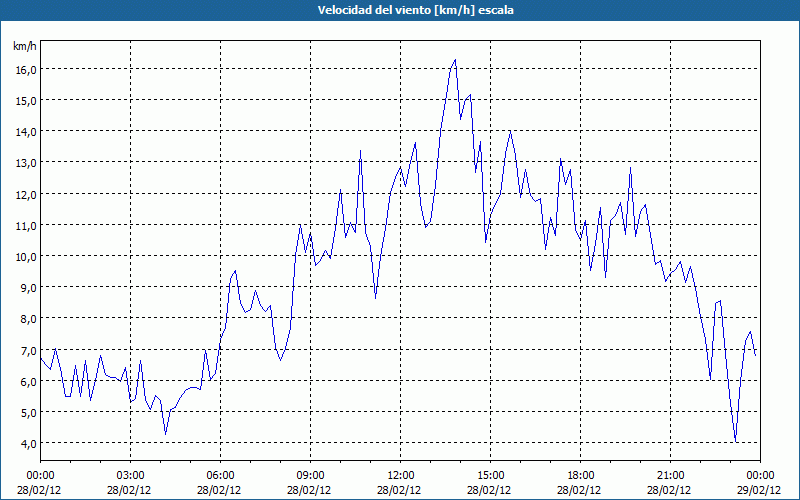Click the title 'Velocidad del viento [km/h] escala'
800x500 pixels.
tap(415, 10)
